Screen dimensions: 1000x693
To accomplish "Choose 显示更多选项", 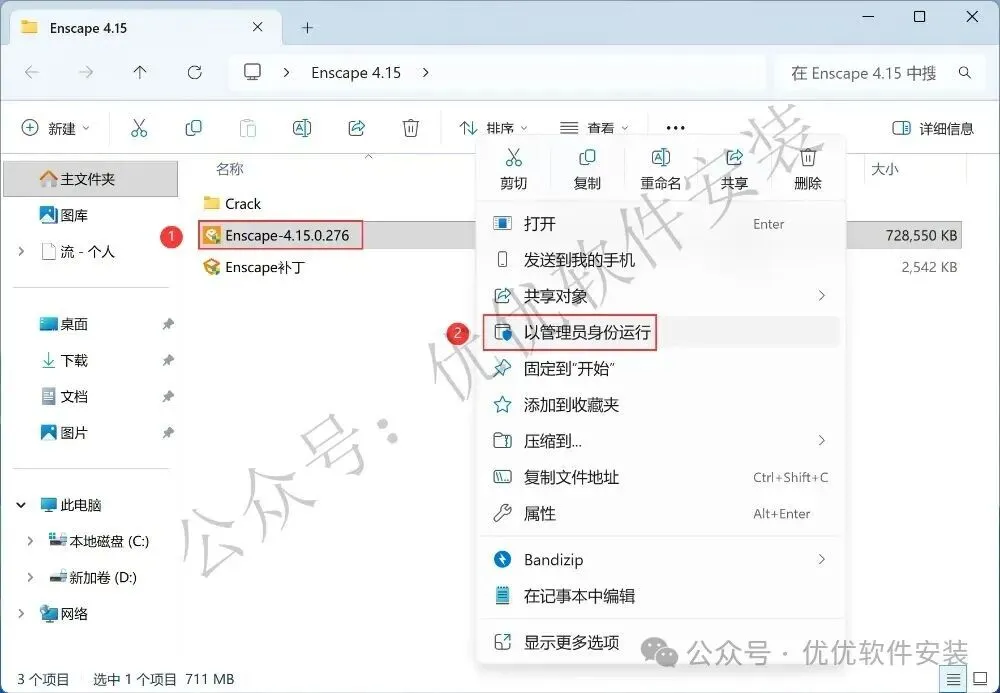I will pyautogui.click(x=661, y=642).
